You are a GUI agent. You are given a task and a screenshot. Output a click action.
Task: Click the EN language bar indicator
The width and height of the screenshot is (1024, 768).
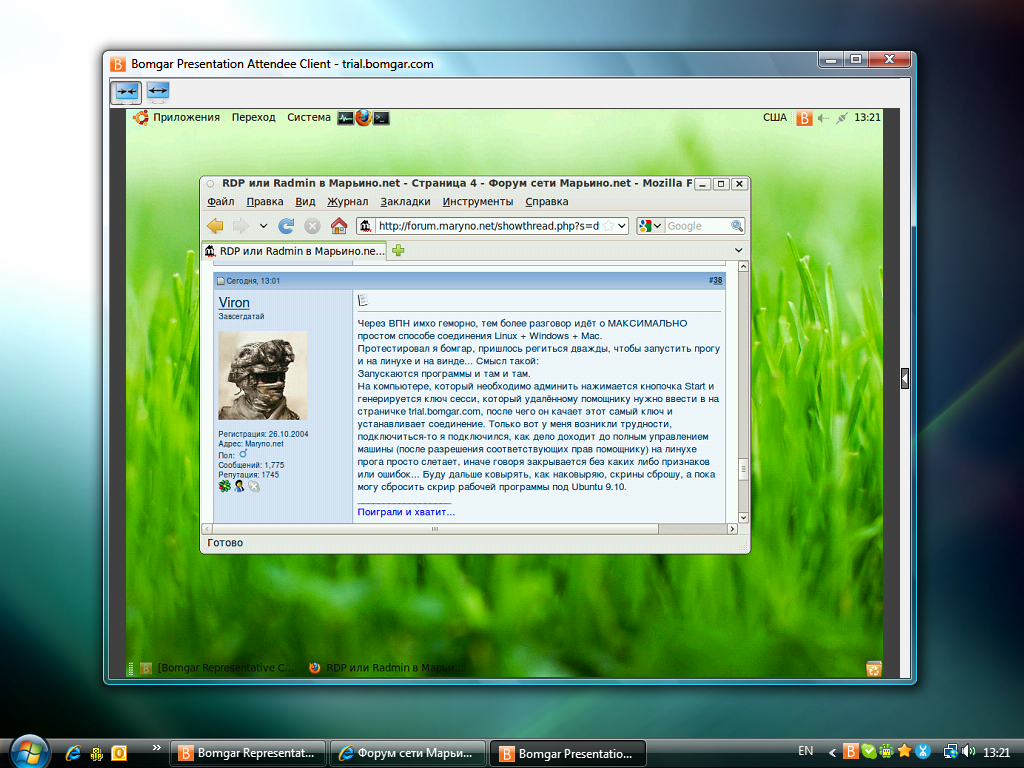806,751
